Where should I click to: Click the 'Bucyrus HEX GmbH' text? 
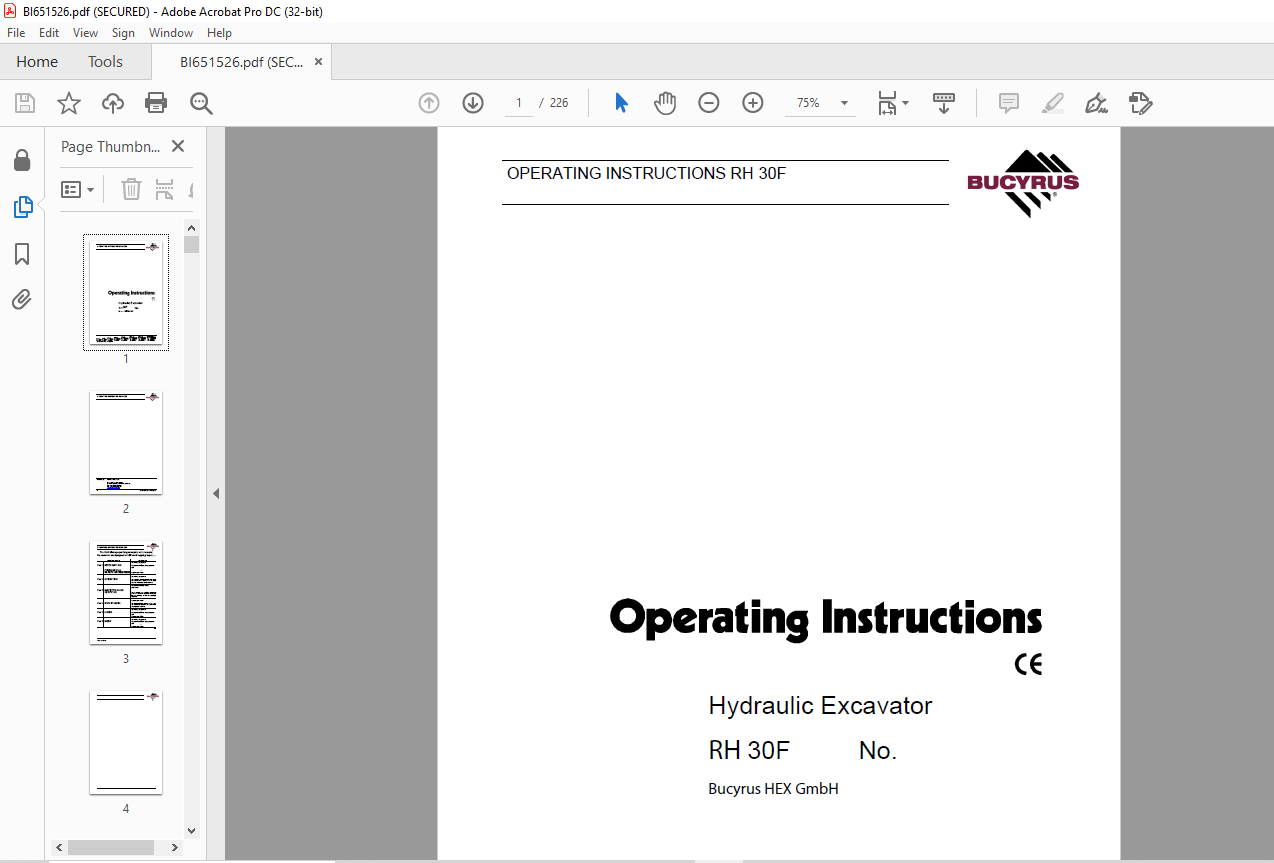tap(773, 789)
